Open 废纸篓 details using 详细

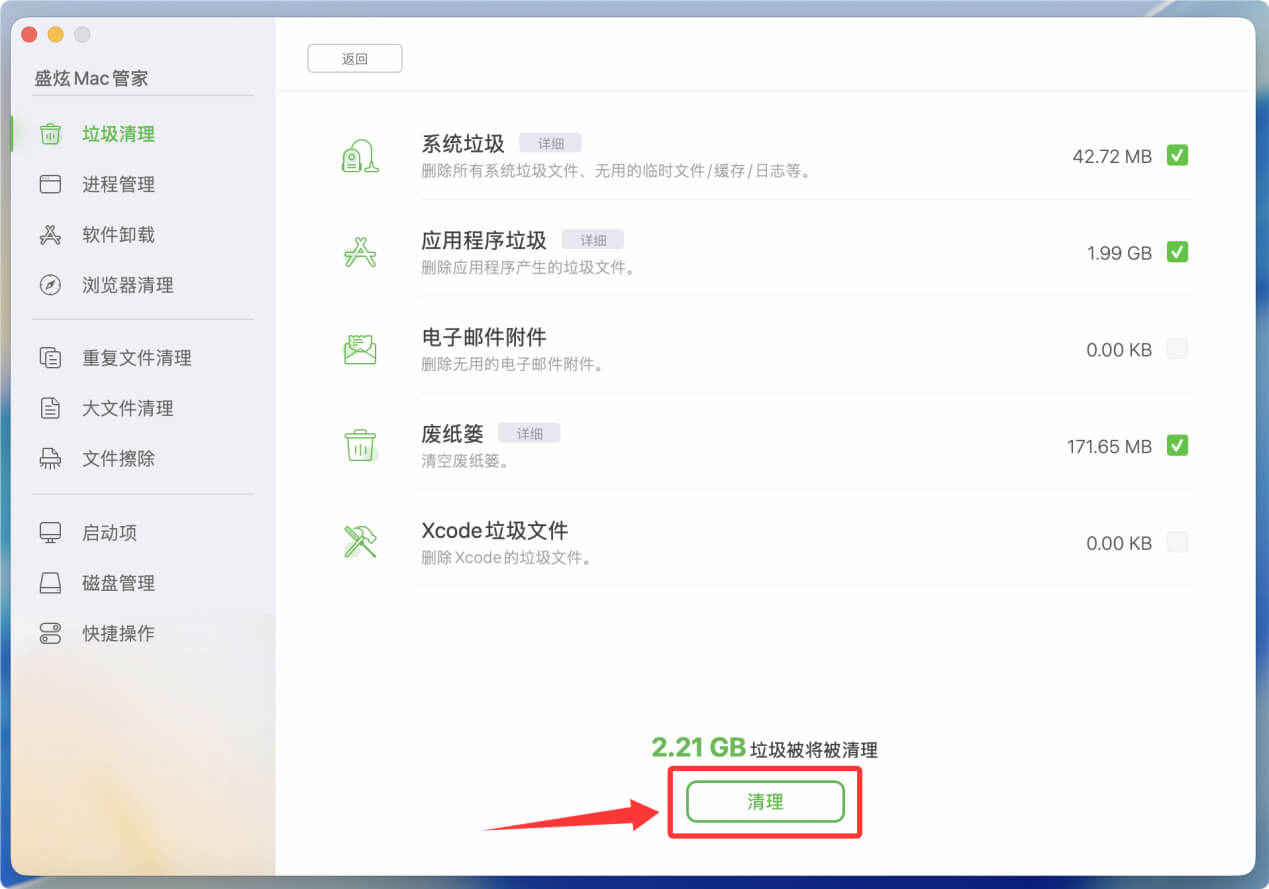[529, 432]
